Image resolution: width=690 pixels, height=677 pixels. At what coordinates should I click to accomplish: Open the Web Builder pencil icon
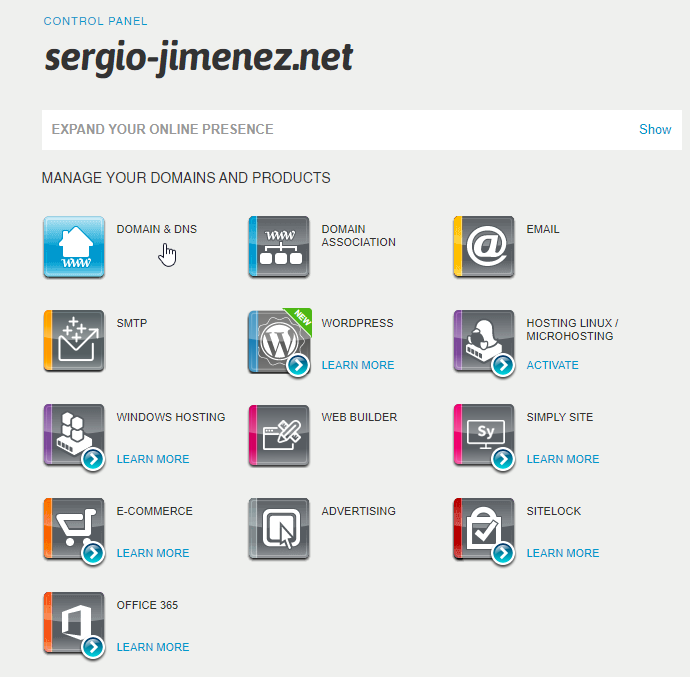(x=279, y=435)
